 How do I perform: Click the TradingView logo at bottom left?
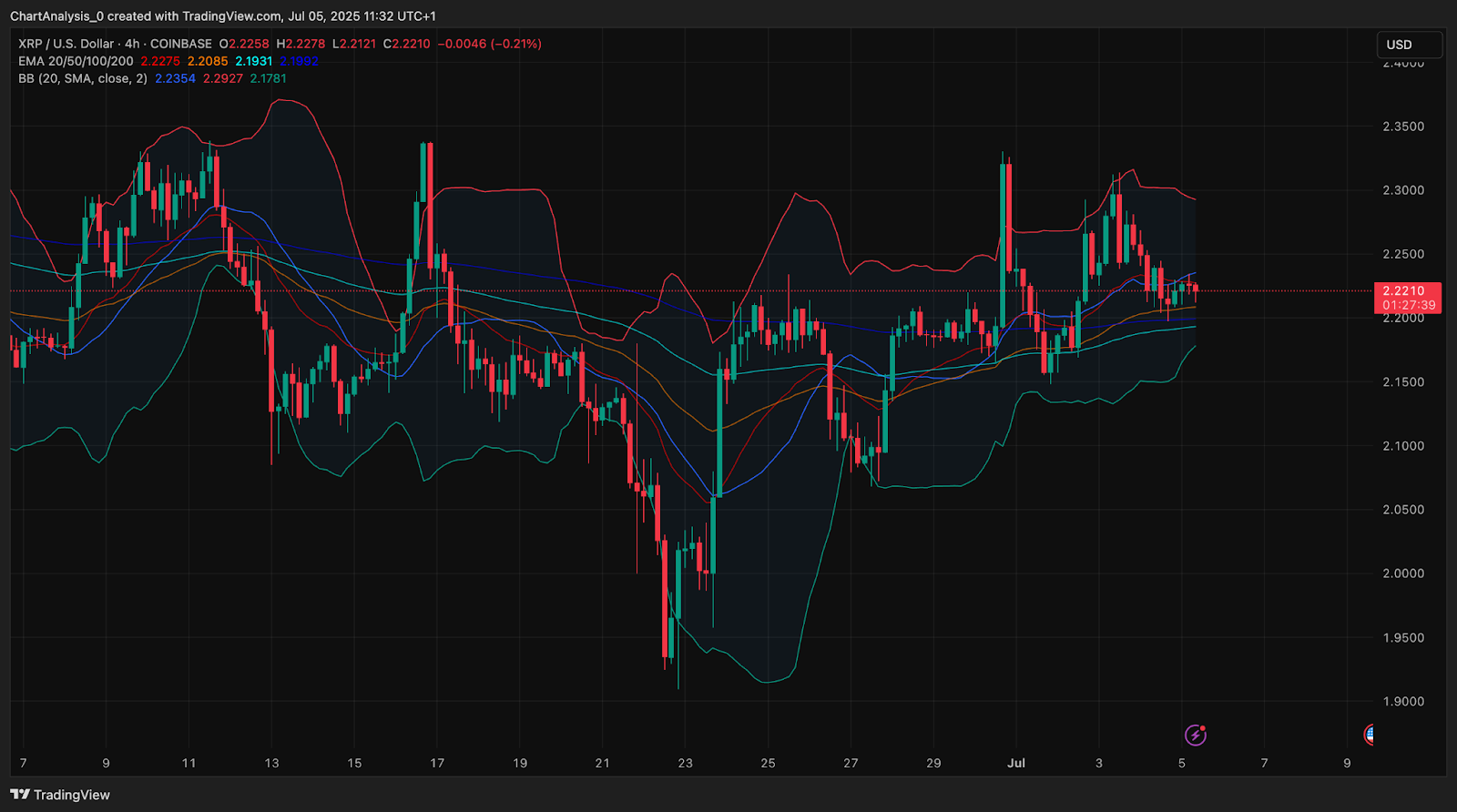[60, 795]
